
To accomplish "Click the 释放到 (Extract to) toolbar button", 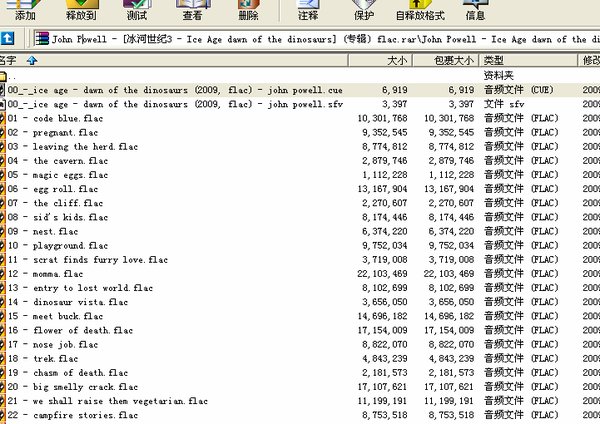I will tap(81, 10).
